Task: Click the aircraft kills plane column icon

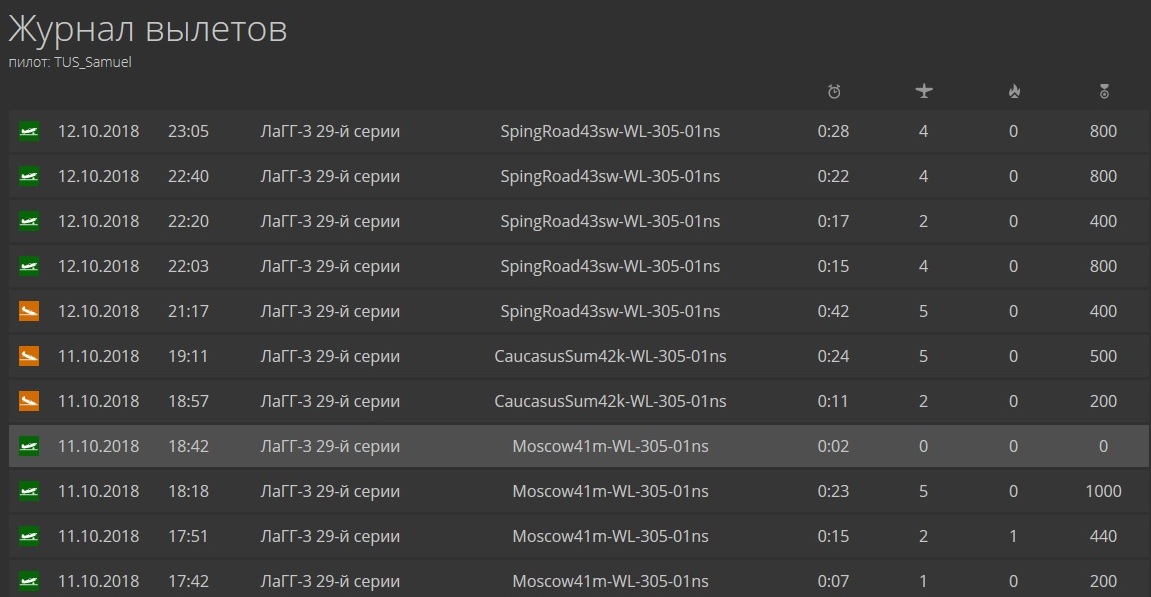Action: coord(924,92)
